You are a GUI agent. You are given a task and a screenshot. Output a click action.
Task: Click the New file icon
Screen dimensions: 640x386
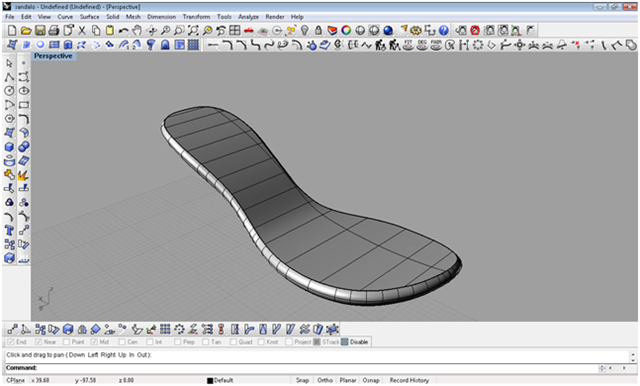coord(12,30)
